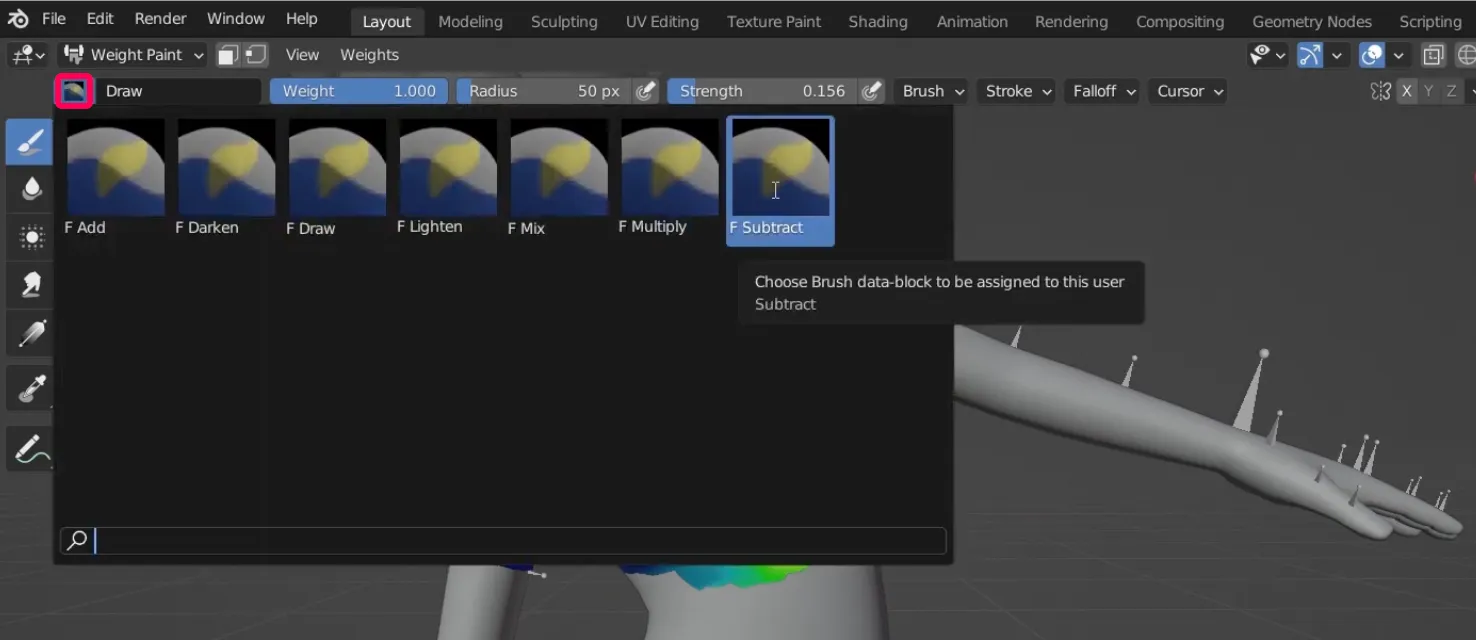Viewport: 1476px width, 640px height.
Task: Open the File menu
Action: [54, 19]
